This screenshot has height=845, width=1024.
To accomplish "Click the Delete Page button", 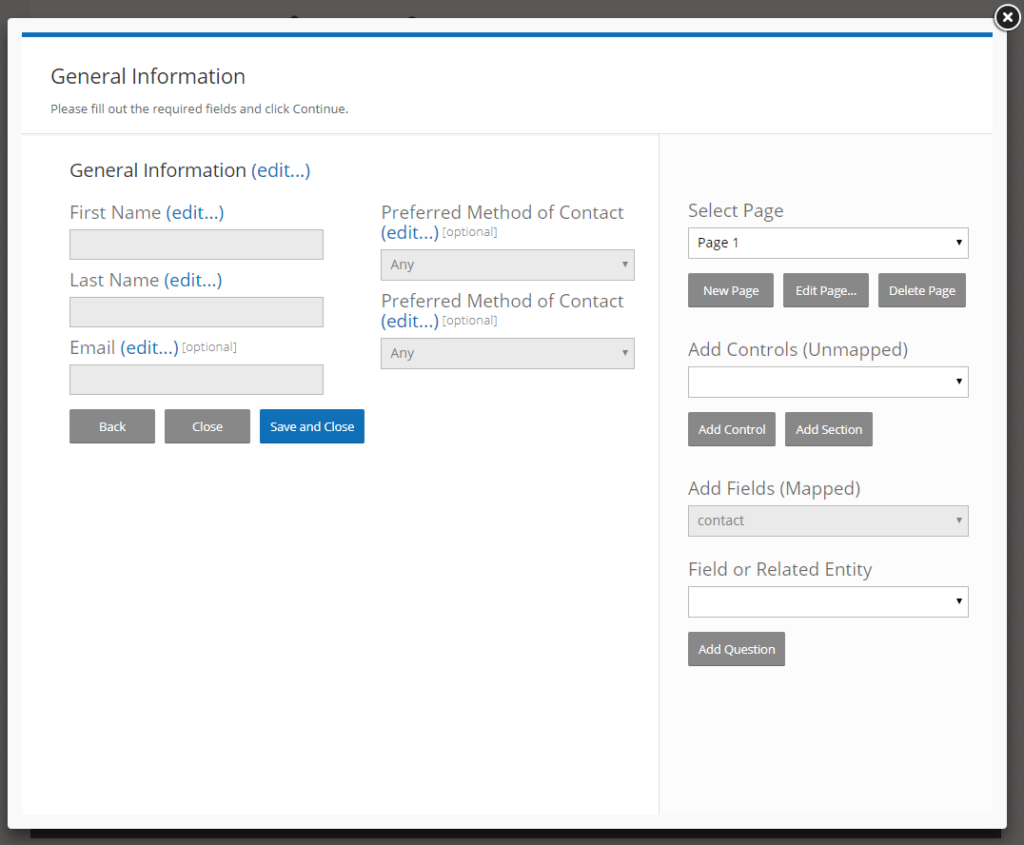I will point(921,291).
